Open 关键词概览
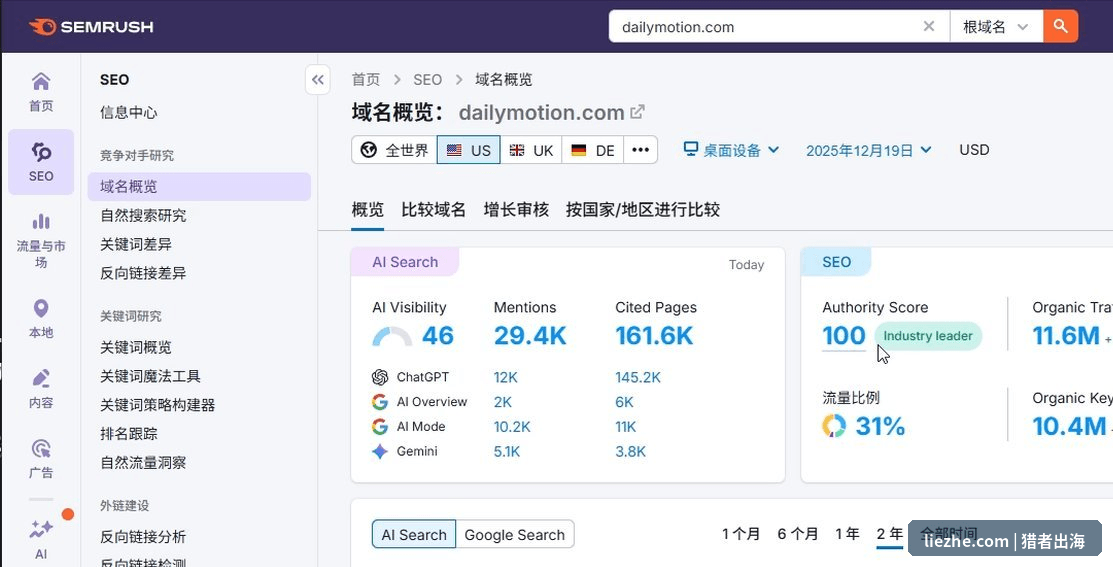1113x567 pixels. pos(136,348)
